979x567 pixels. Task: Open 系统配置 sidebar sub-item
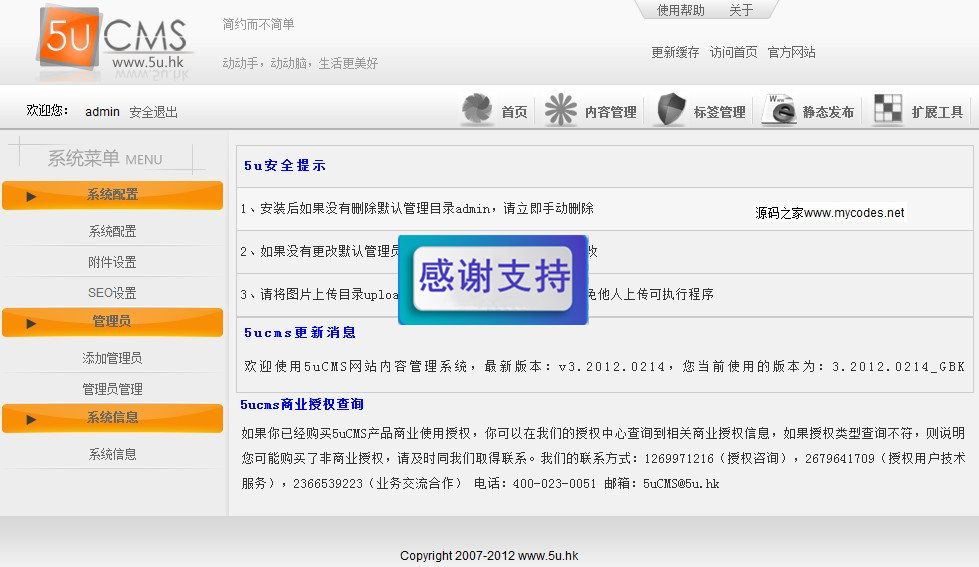[112, 231]
